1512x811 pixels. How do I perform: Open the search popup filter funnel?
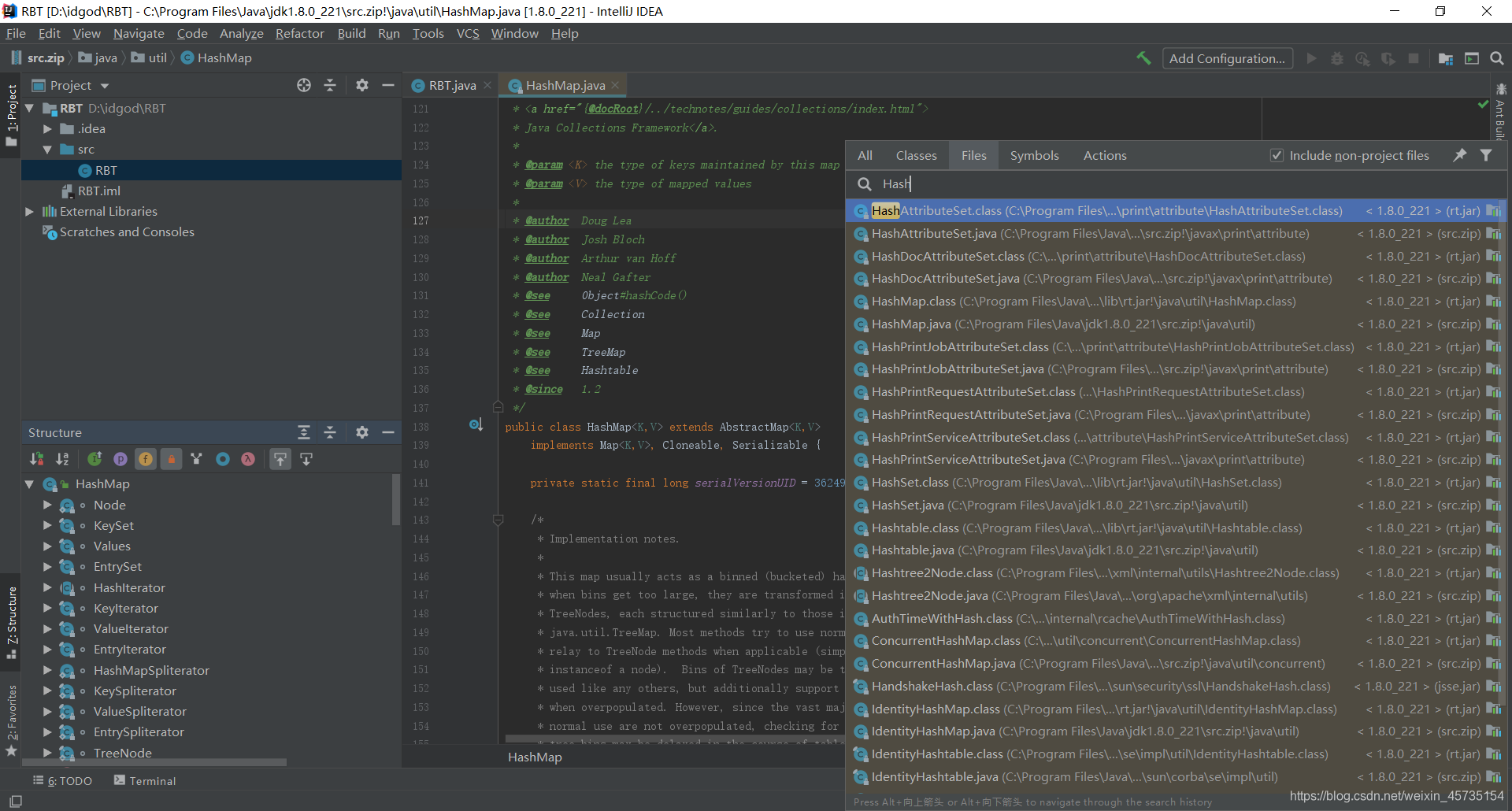(x=1486, y=155)
